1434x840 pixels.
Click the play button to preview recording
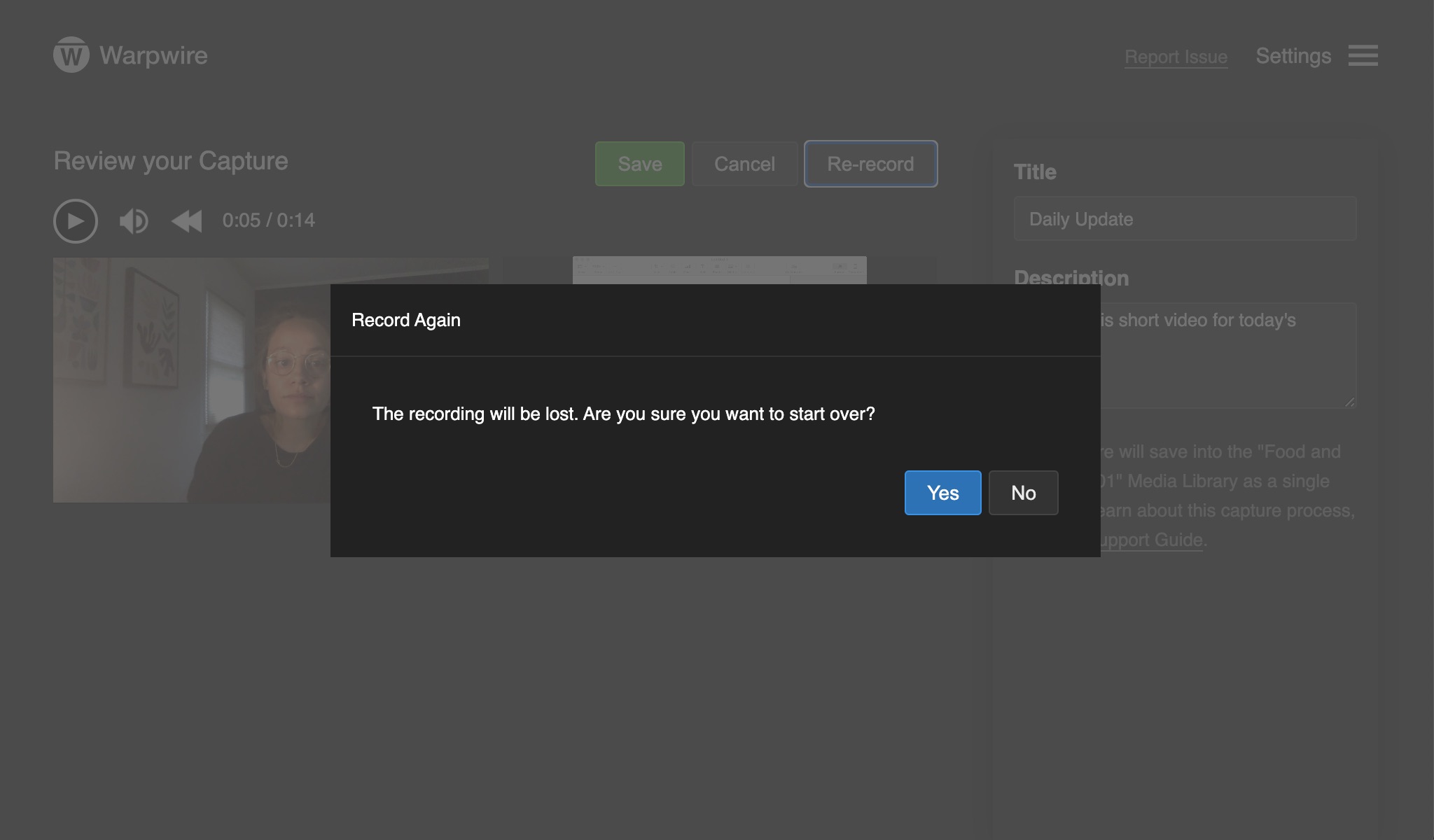75,220
